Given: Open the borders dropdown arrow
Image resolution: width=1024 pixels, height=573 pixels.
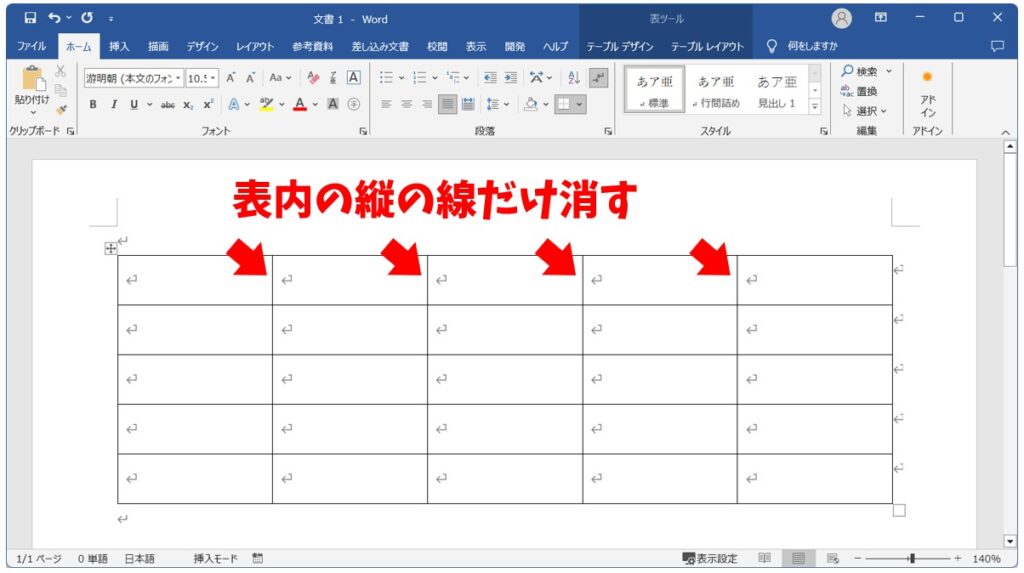Looking at the screenshot, I should tap(579, 104).
